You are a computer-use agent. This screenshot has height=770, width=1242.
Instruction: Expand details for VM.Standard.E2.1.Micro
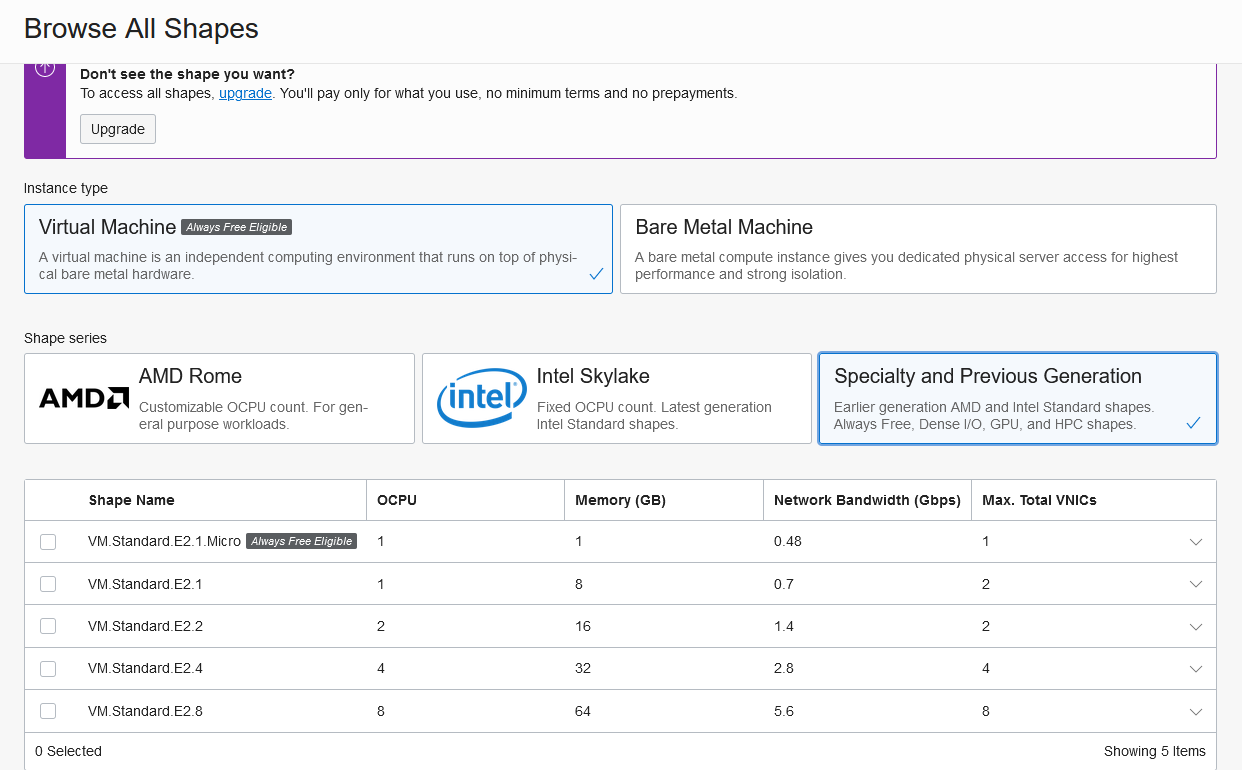click(x=1195, y=542)
